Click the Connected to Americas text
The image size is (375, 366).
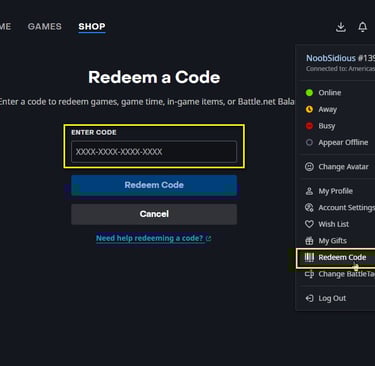(340, 69)
